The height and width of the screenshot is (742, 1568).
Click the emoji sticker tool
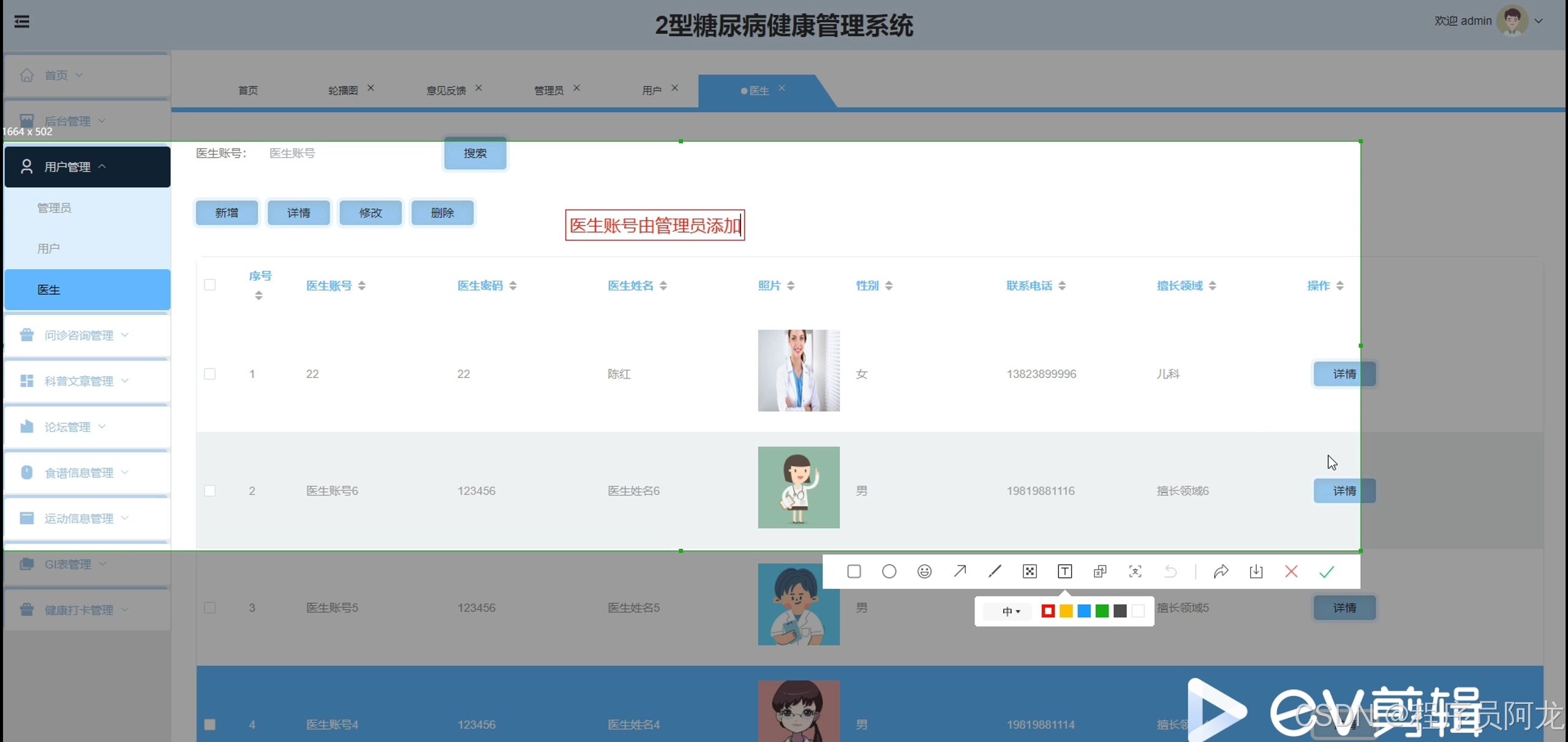point(924,572)
